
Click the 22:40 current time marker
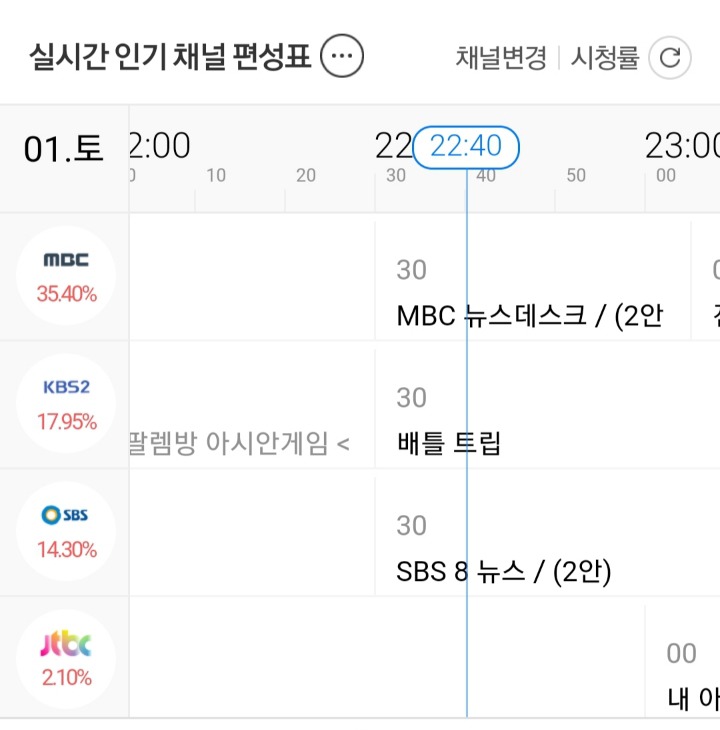click(466, 147)
